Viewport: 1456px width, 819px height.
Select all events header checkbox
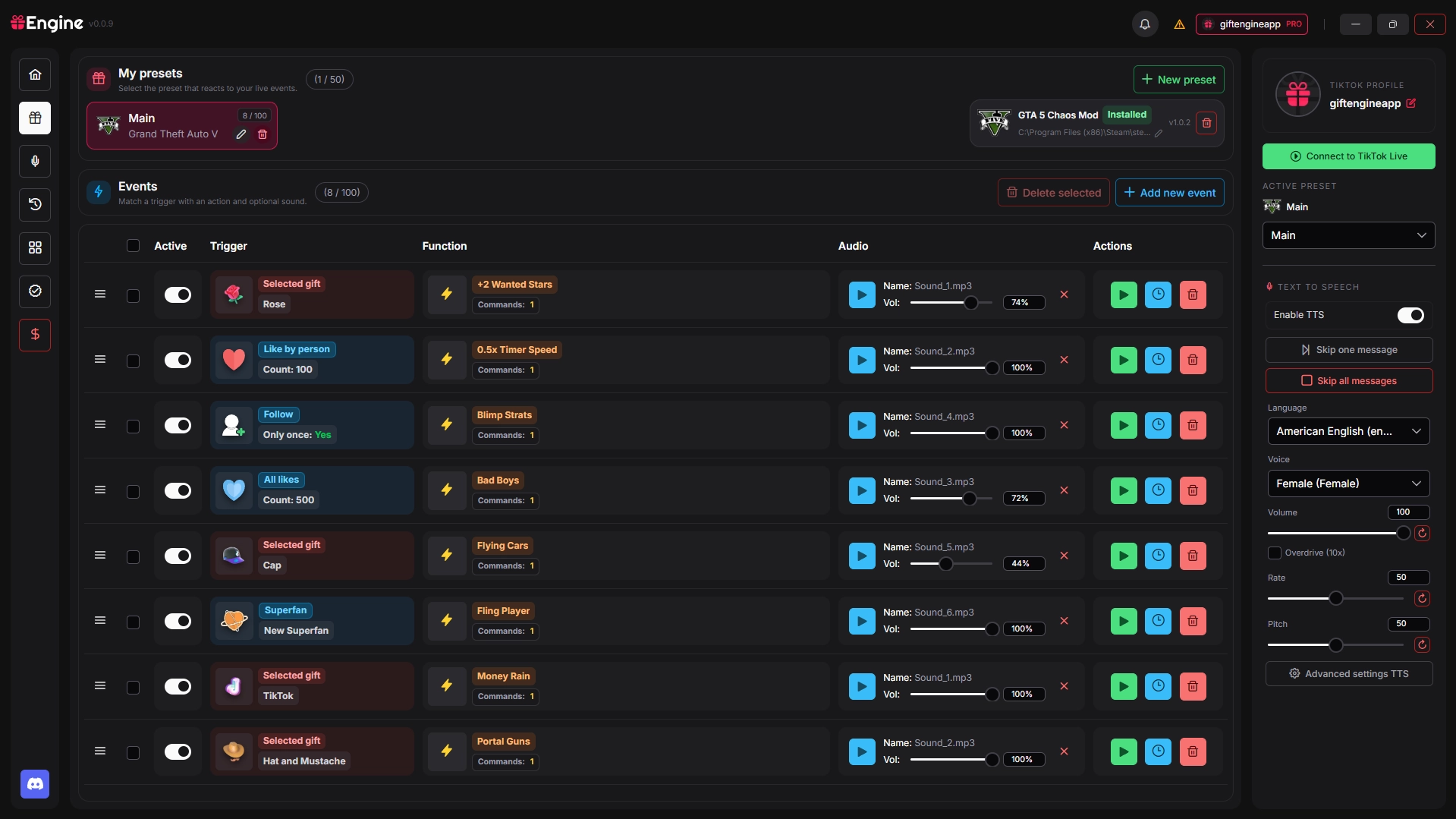133,246
